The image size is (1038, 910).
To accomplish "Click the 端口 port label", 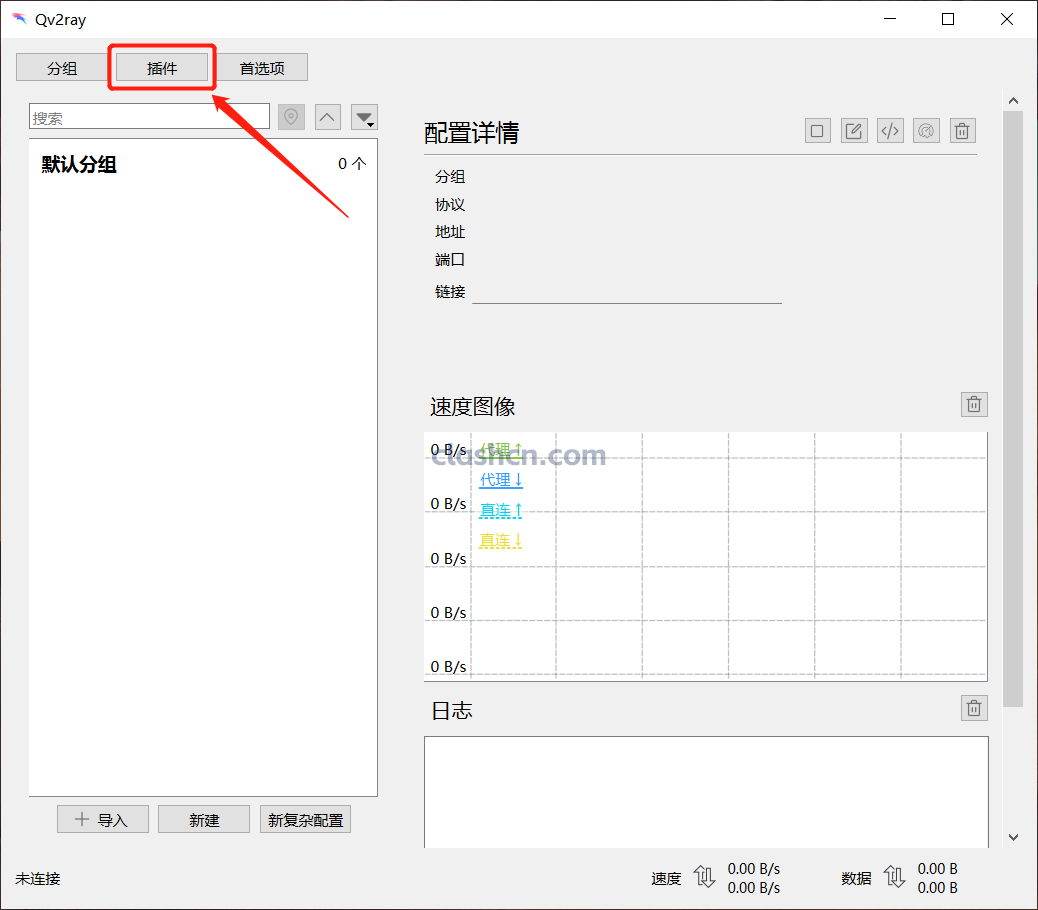I will [450, 259].
